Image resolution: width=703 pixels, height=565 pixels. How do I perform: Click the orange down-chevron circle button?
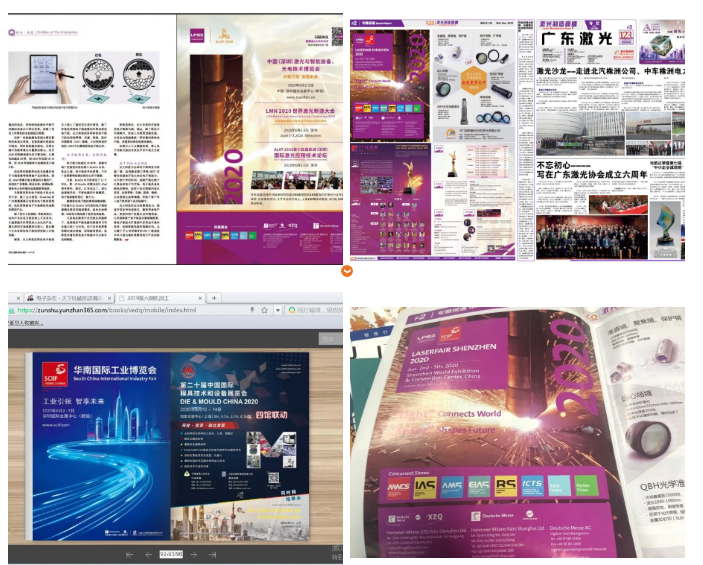click(347, 271)
